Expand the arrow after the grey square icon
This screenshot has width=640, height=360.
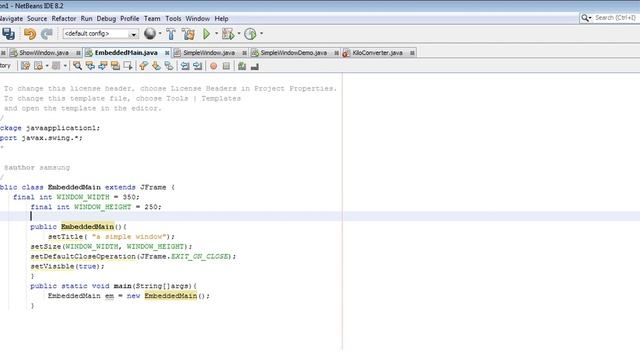tap(65, 66)
